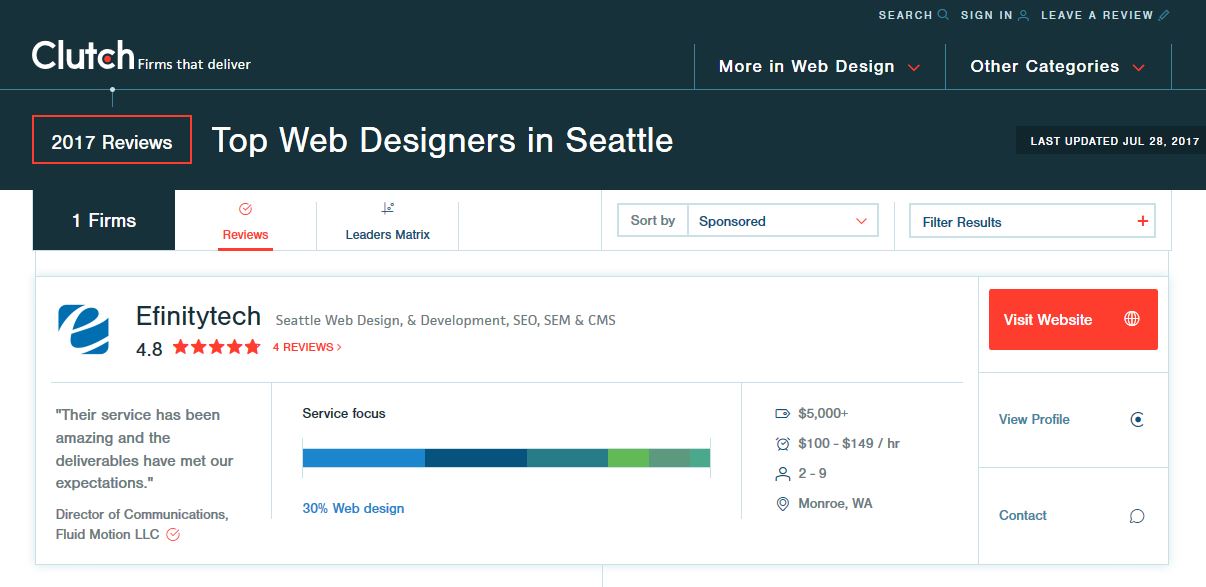
Task: Click the Monroe, WA location text
Action: tap(835, 503)
